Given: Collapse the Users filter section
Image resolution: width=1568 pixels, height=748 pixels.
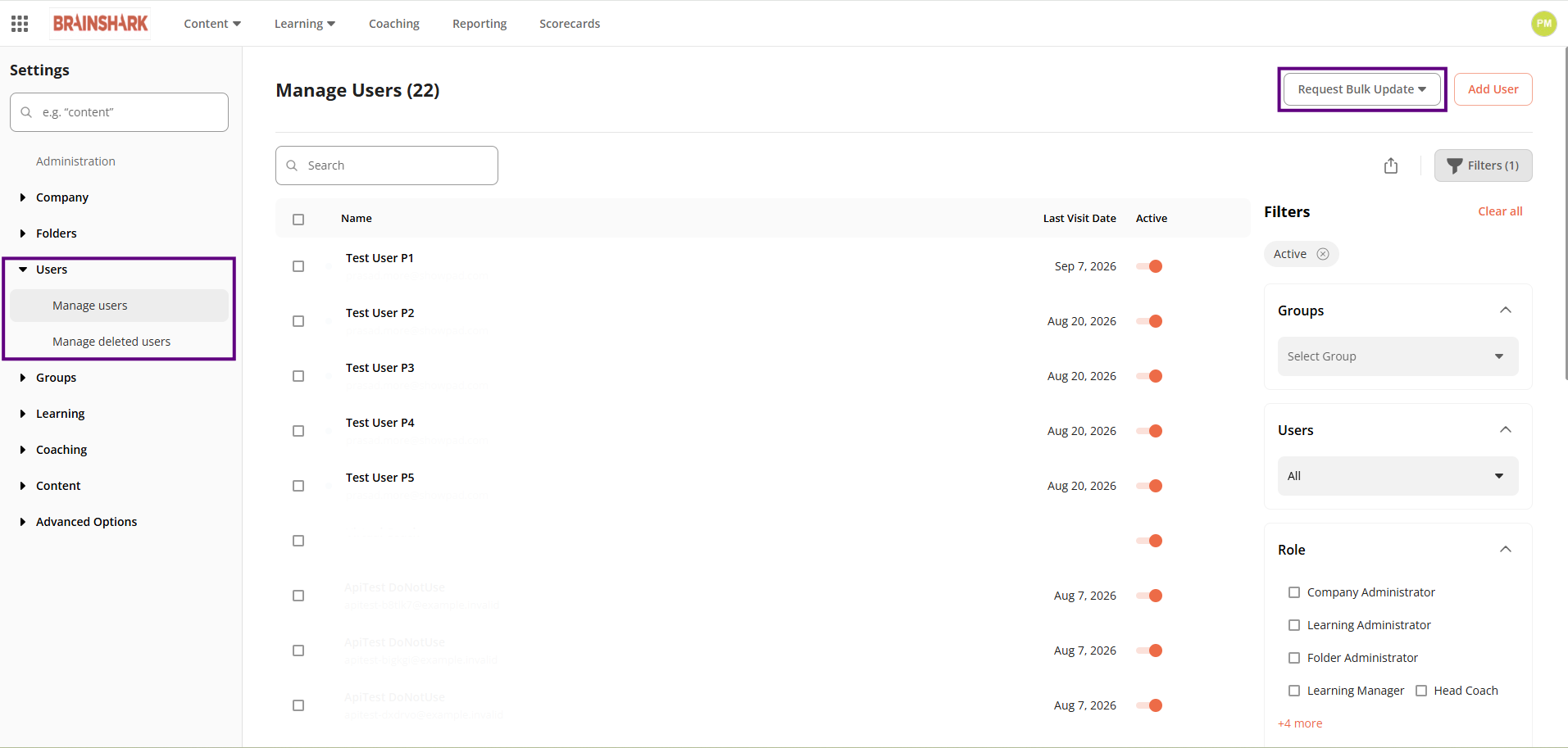Looking at the screenshot, I should point(1506,429).
